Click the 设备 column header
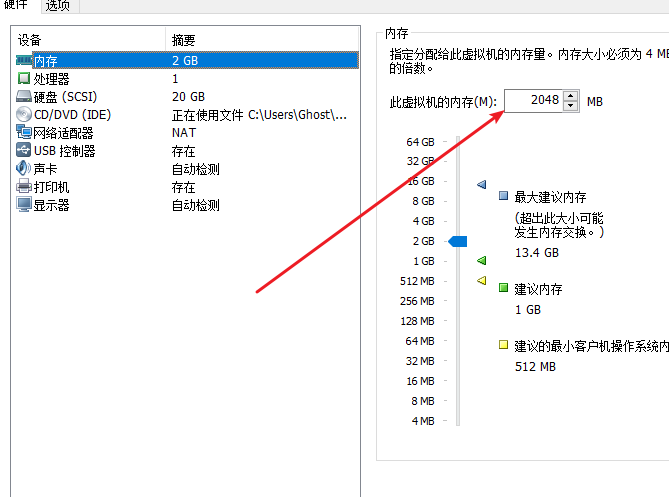The image size is (669, 497). pos(89,40)
